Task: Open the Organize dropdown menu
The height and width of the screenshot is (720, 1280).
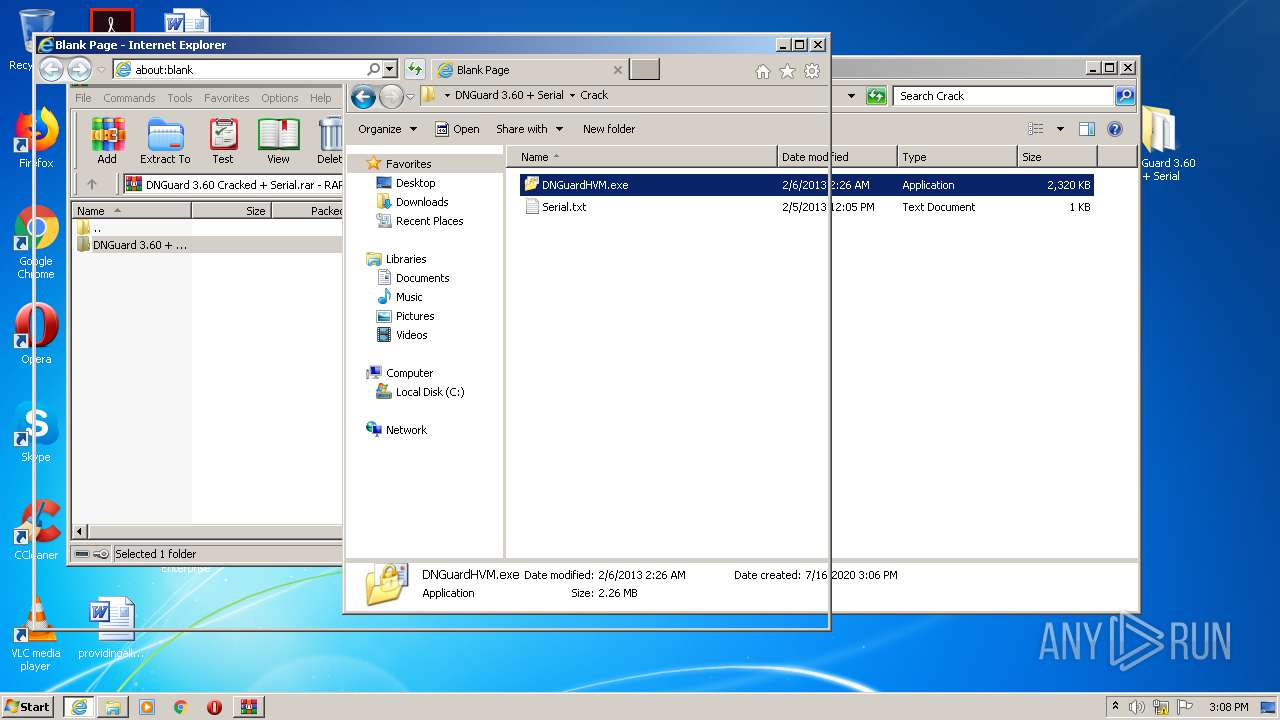Action: click(387, 129)
